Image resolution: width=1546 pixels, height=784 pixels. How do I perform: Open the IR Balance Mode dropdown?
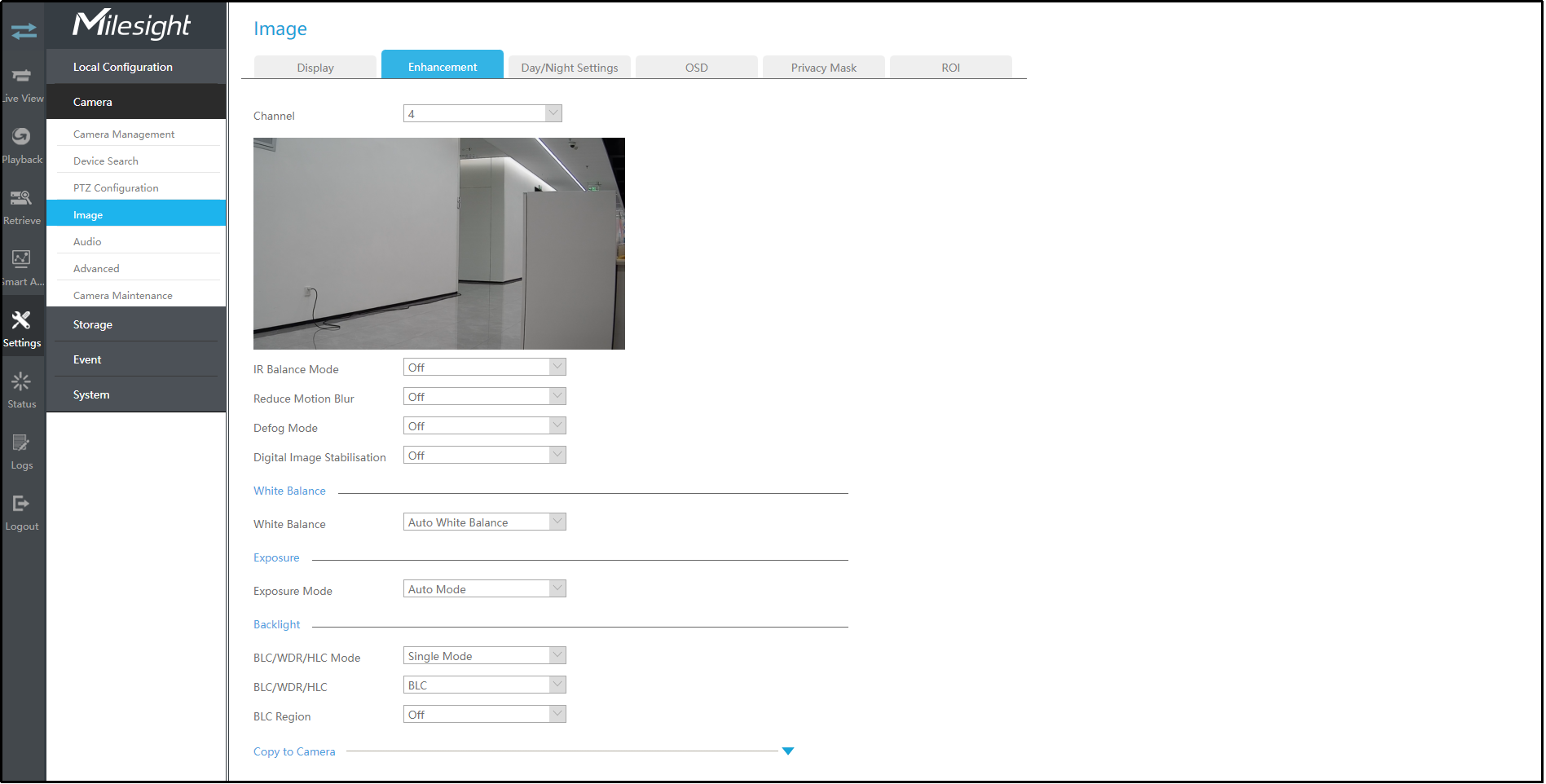(484, 368)
